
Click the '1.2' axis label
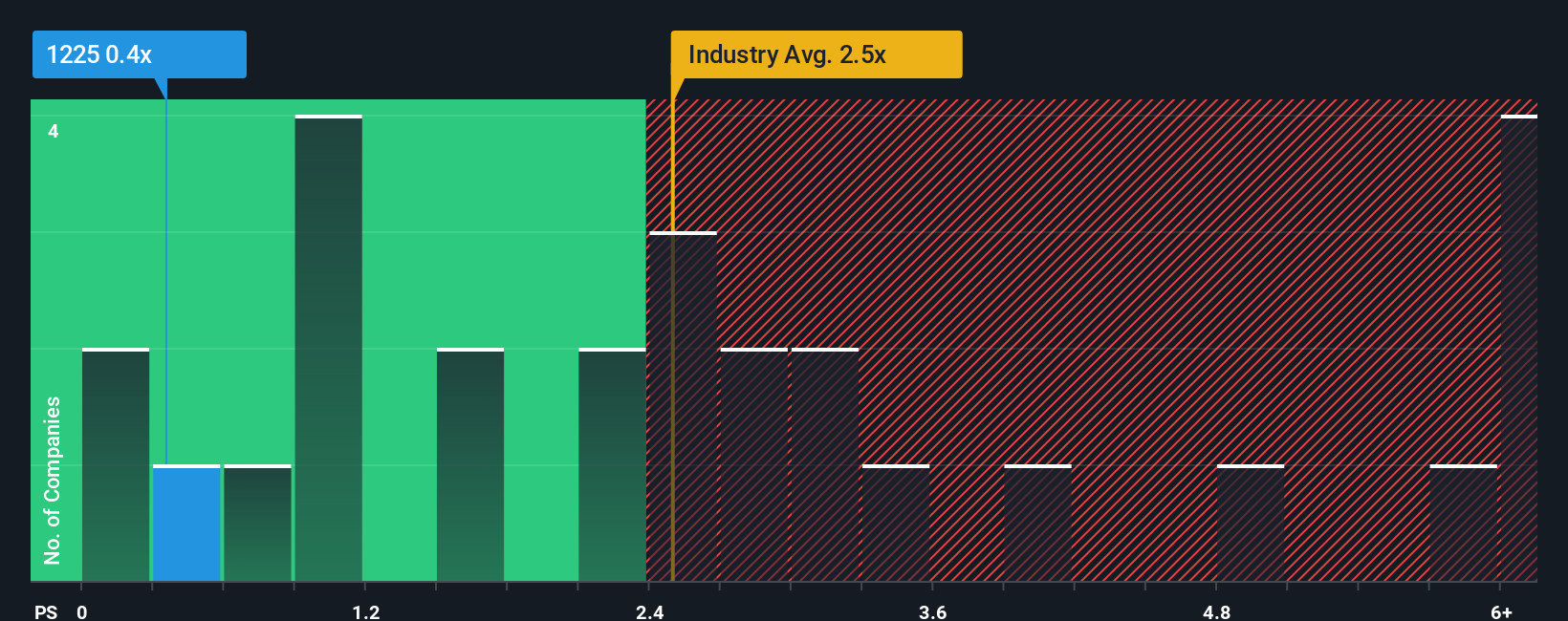tap(366, 611)
